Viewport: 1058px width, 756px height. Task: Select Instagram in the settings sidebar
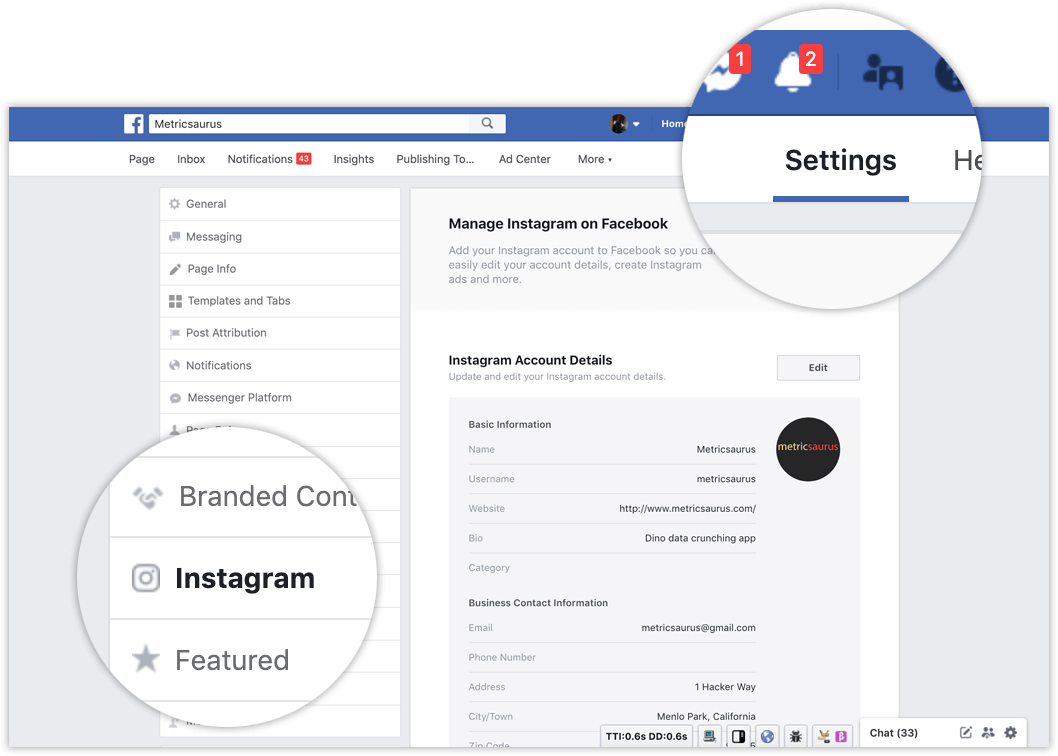coord(243,578)
